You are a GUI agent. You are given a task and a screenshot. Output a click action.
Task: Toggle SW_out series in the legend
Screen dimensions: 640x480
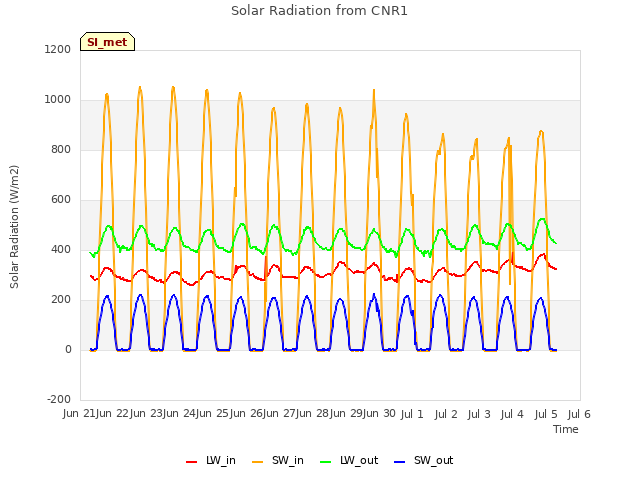(423, 460)
